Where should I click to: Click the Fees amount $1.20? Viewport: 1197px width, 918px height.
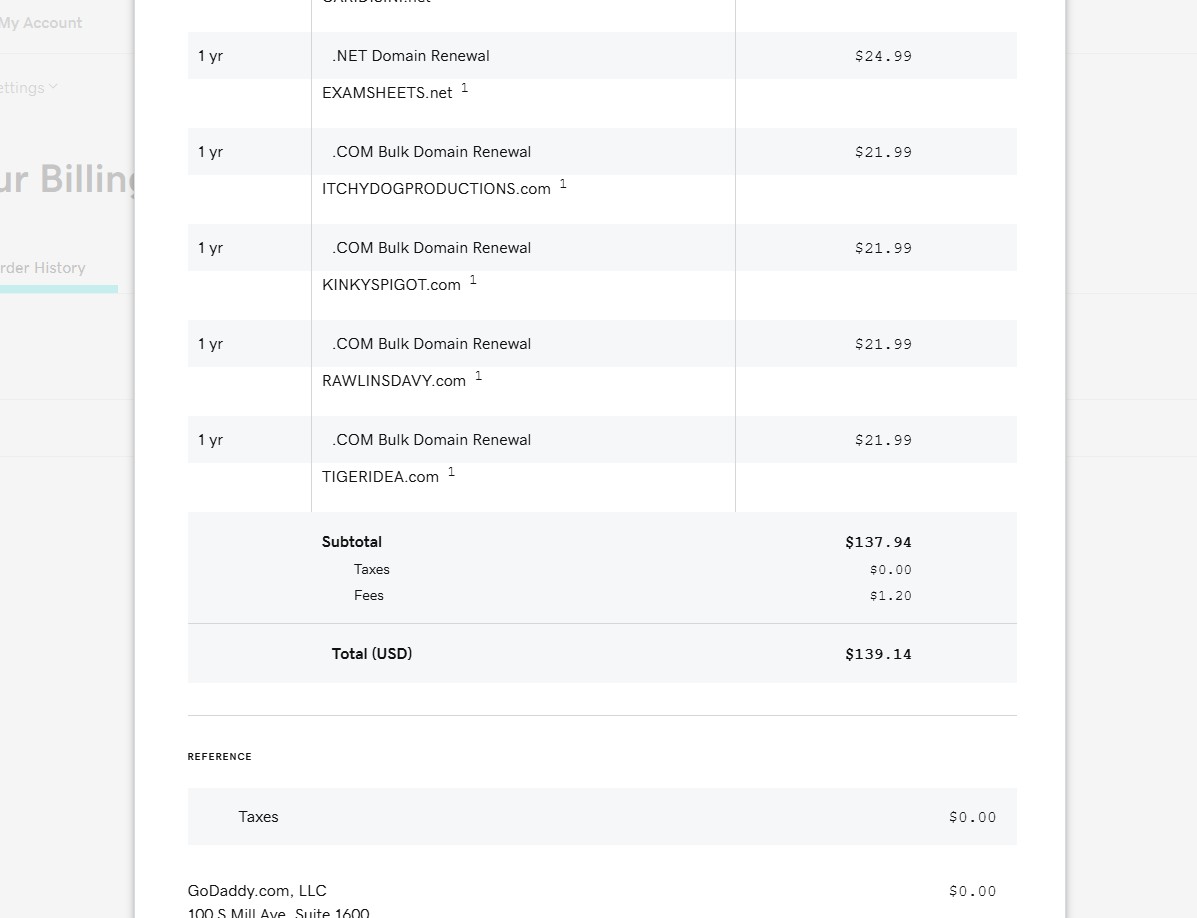890,596
